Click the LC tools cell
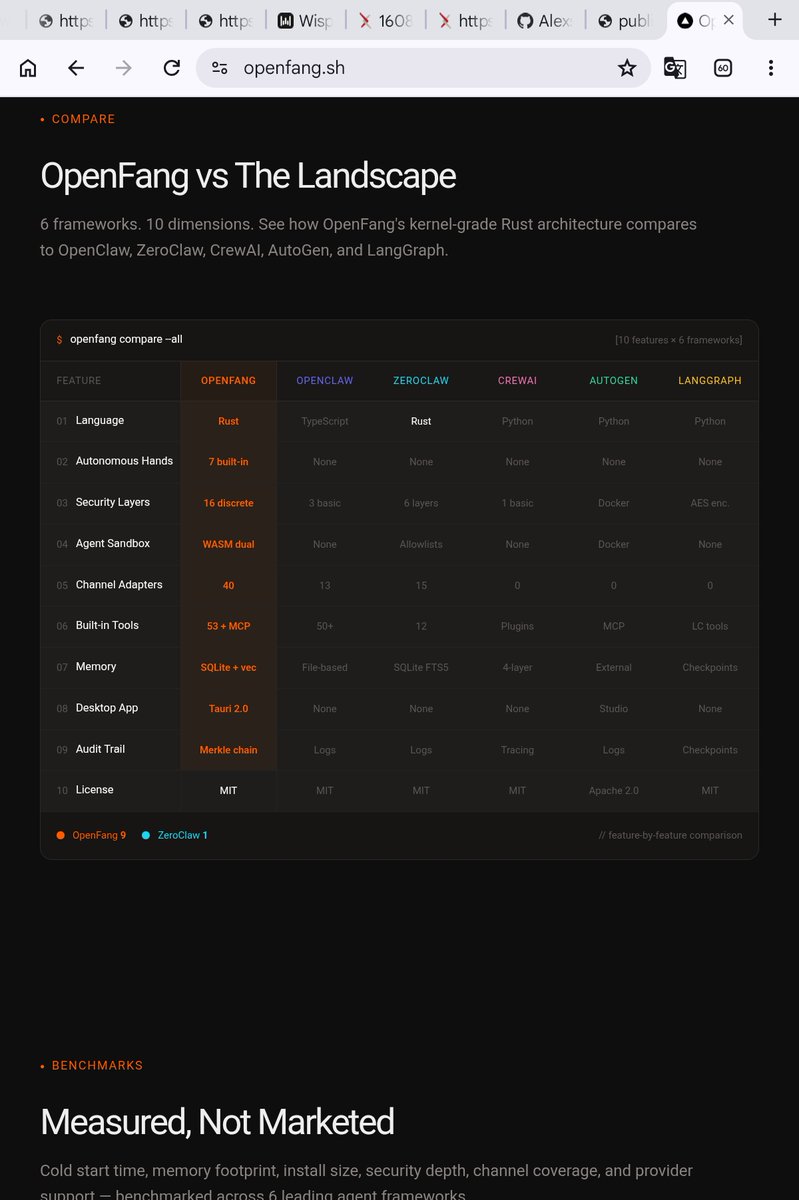The width and height of the screenshot is (799, 1200). [710, 626]
